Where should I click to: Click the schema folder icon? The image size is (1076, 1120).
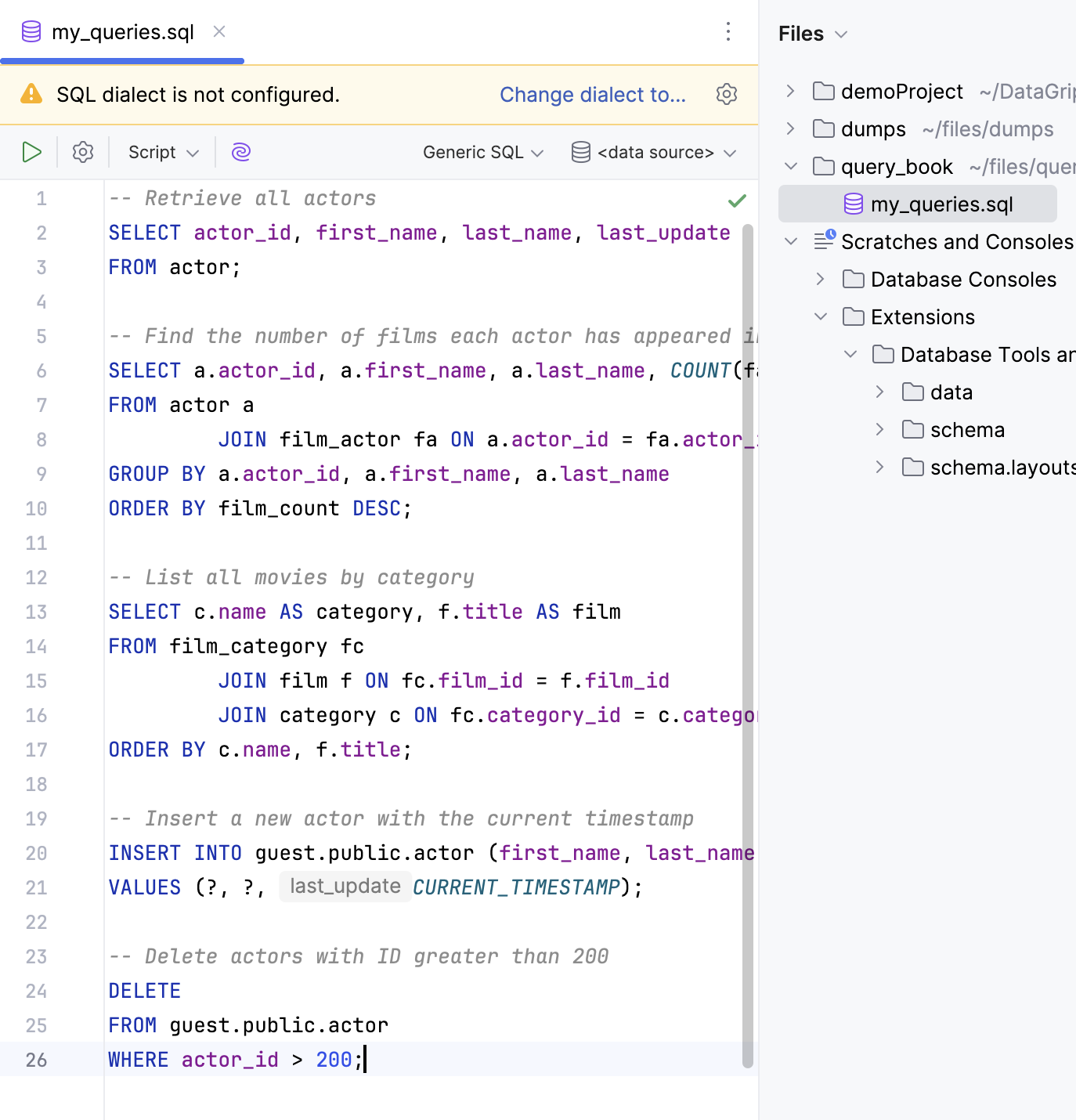coord(912,429)
